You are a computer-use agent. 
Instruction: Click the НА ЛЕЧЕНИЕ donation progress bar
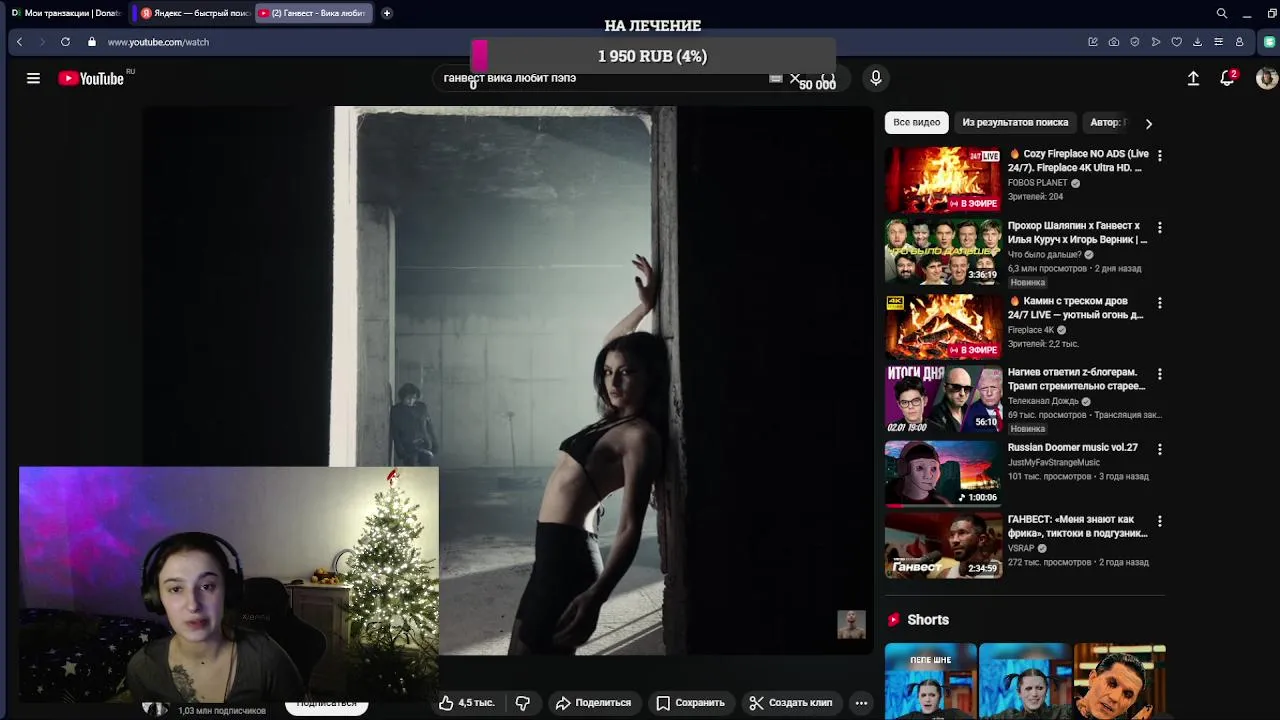(652, 56)
